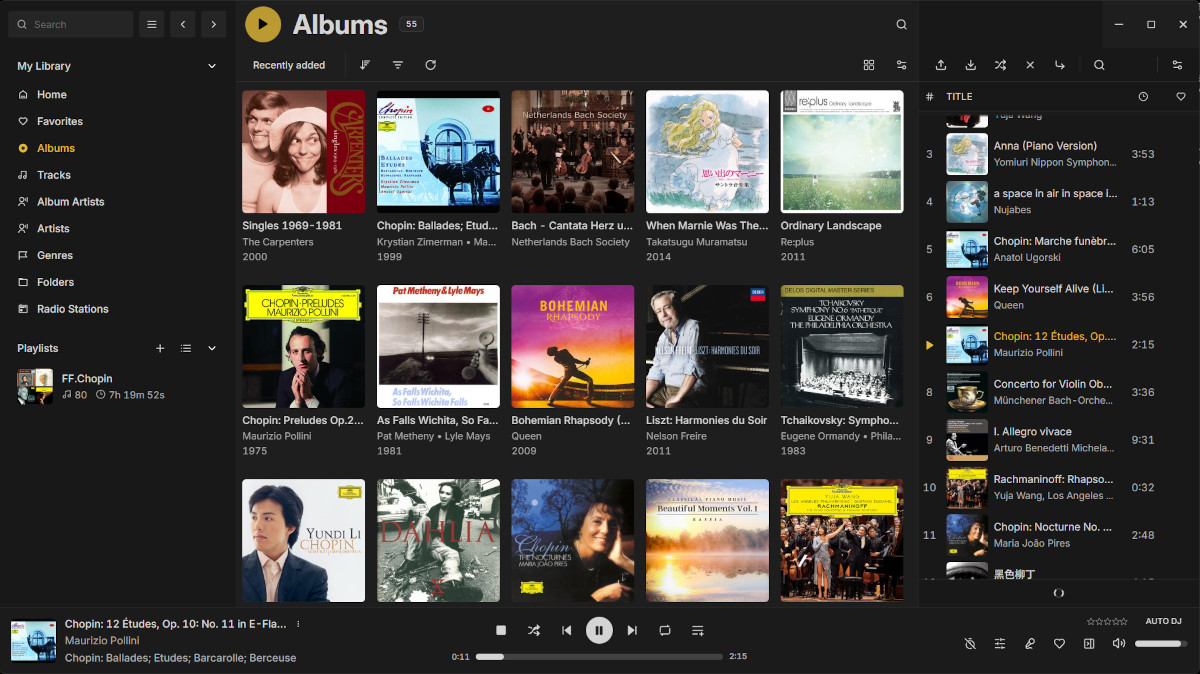The height and width of the screenshot is (674, 1200).
Task: Toggle the favorite heart in the bottom bar
Action: [x=1059, y=644]
